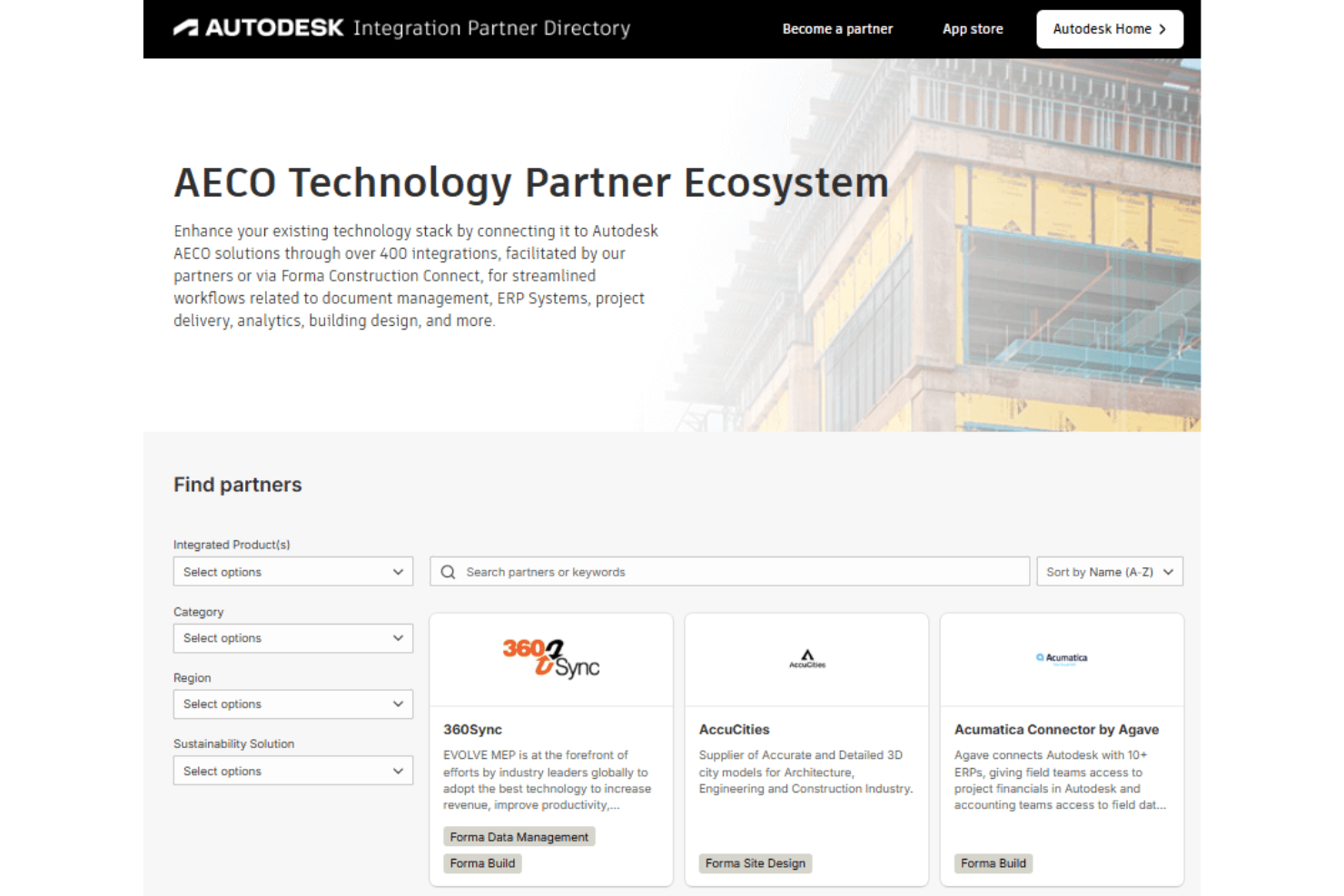Expand the Integrated Product(s) dropdown
This screenshot has height=896, width=1344.
point(293,572)
